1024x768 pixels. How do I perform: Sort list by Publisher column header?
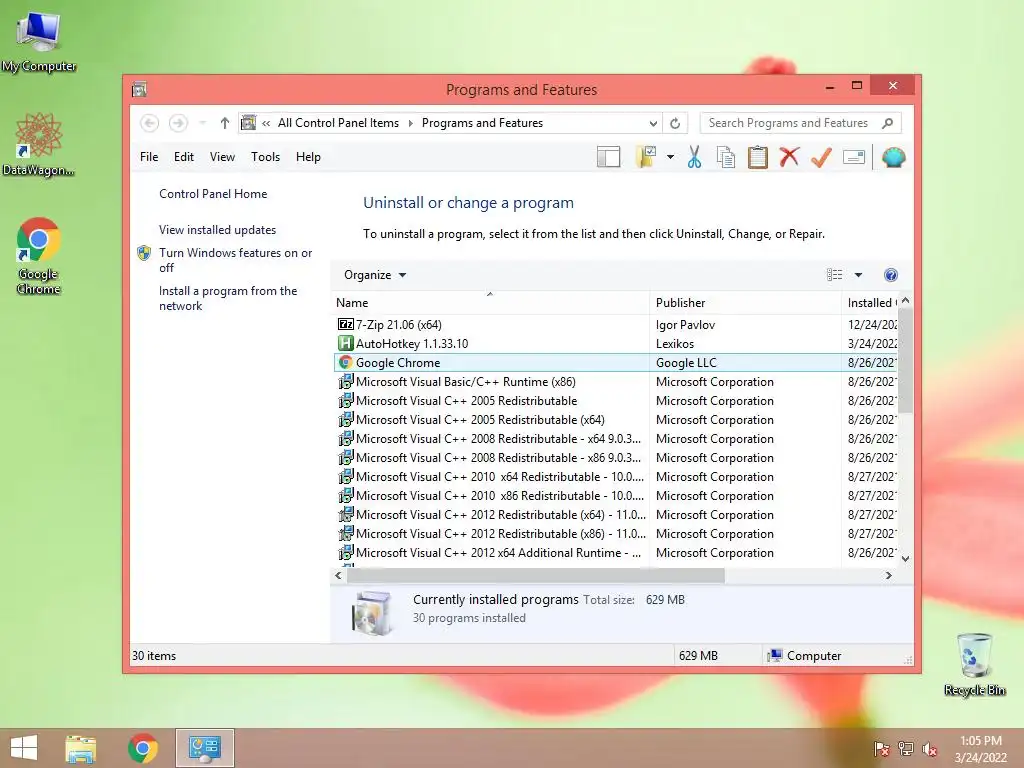tap(746, 303)
